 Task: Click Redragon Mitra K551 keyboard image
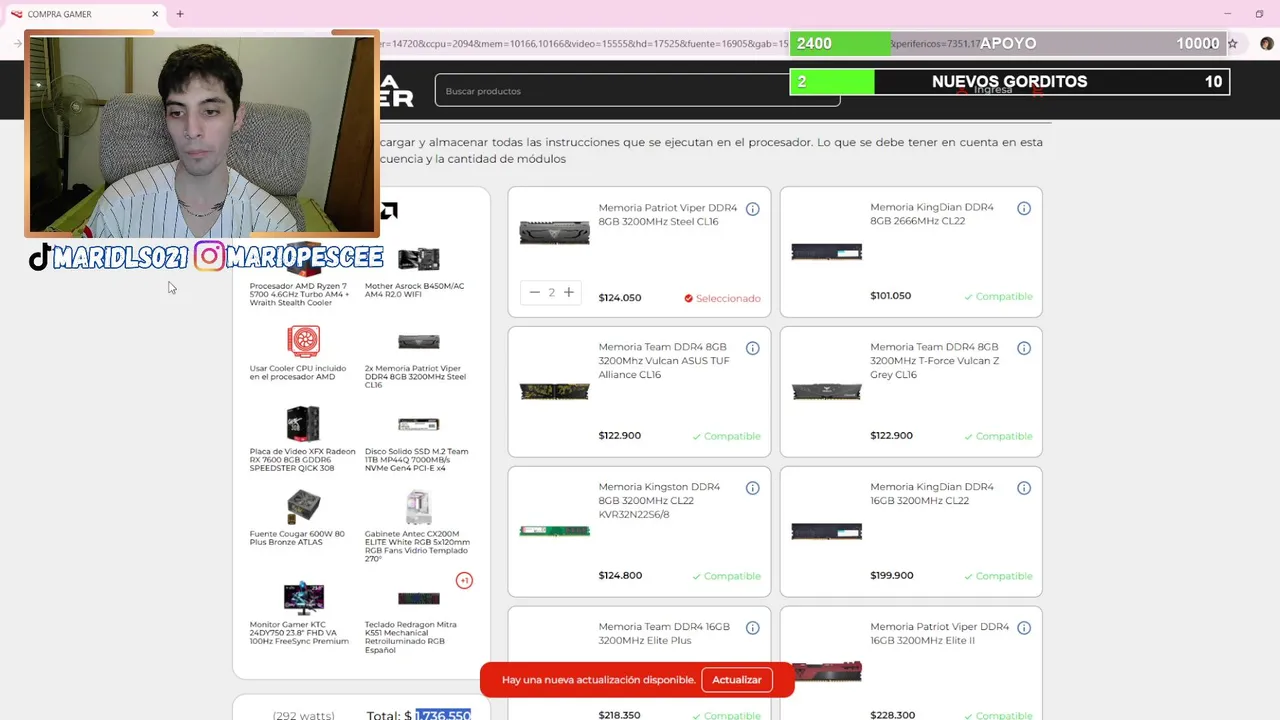pyautogui.click(x=418, y=599)
